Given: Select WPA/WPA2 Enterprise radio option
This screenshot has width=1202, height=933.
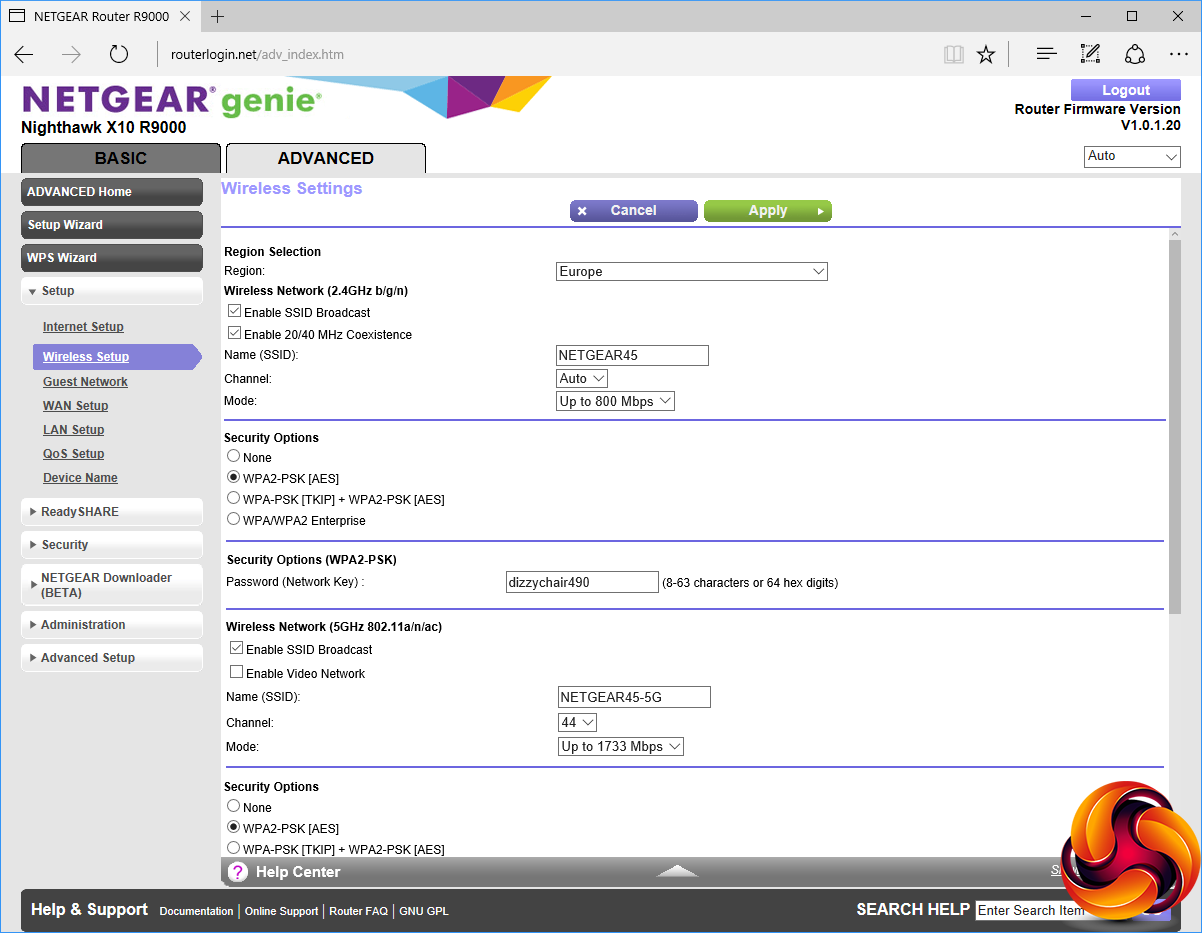Looking at the screenshot, I should (234, 520).
